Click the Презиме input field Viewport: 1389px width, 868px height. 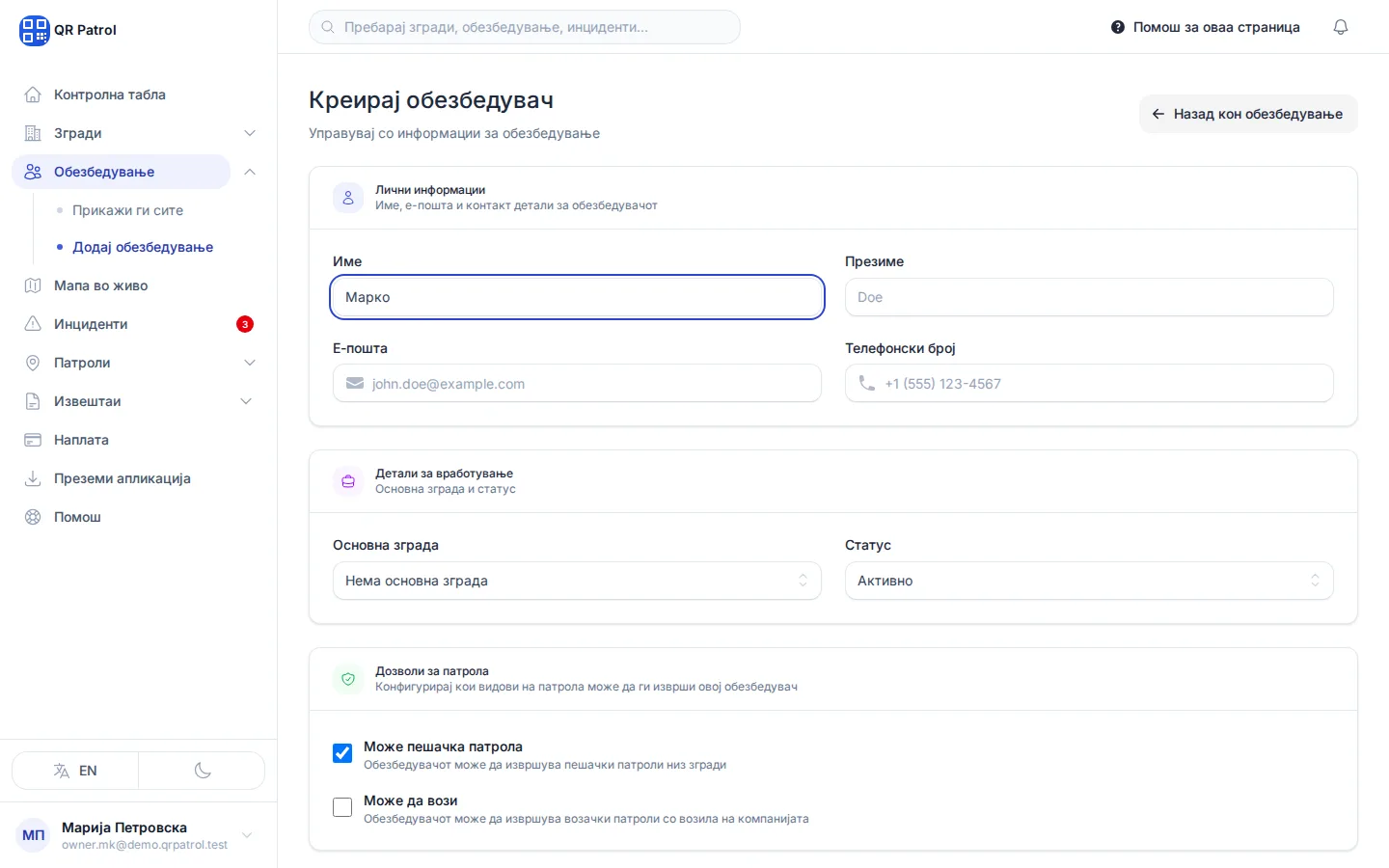[x=1089, y=297]
